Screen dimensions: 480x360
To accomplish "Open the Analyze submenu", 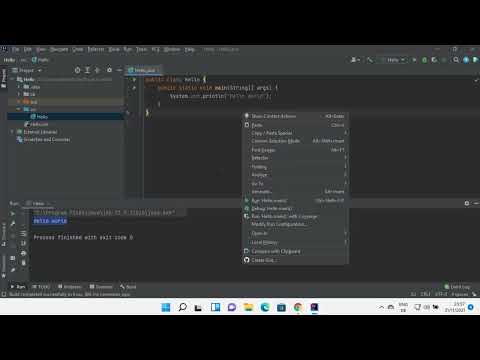I will tap(295, 175).
